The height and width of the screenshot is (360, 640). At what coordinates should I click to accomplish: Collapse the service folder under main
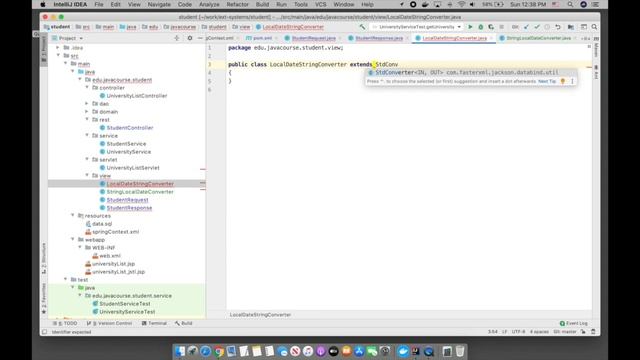point(87,135)
